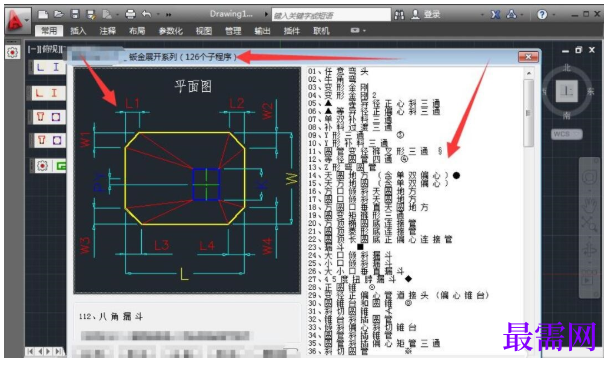
Task: Click the Zoom extents navigation icon
Action: click(589, 224)
